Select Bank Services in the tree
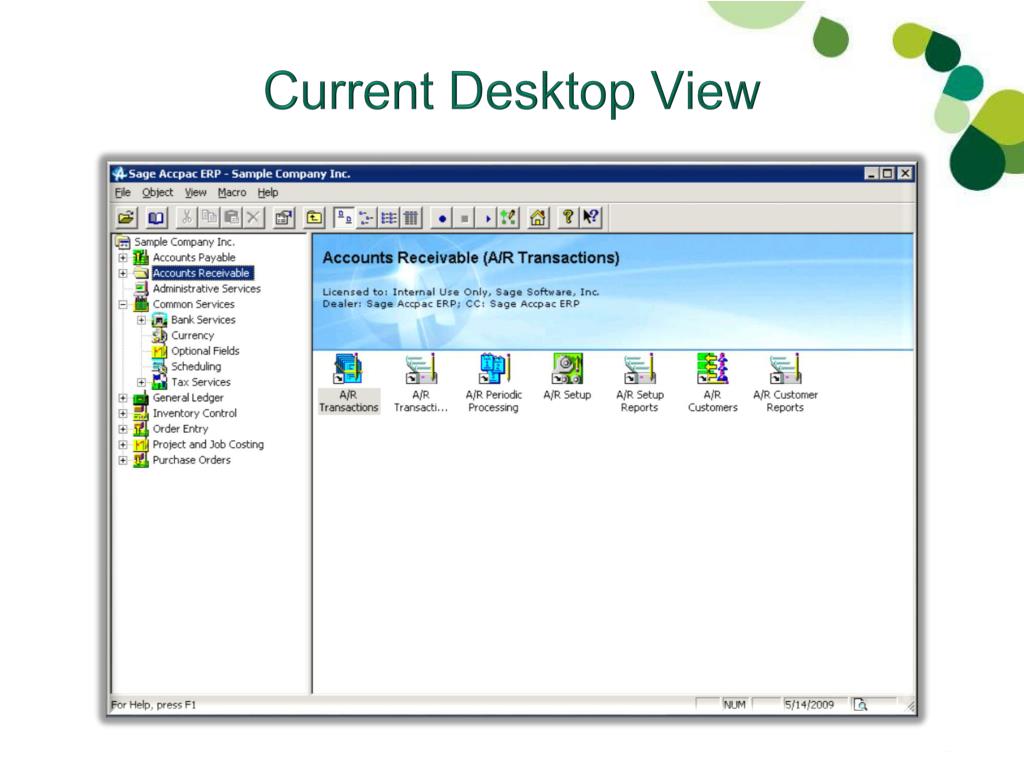The height and width of the screenshot is (768, 1024). pos(203,320)
